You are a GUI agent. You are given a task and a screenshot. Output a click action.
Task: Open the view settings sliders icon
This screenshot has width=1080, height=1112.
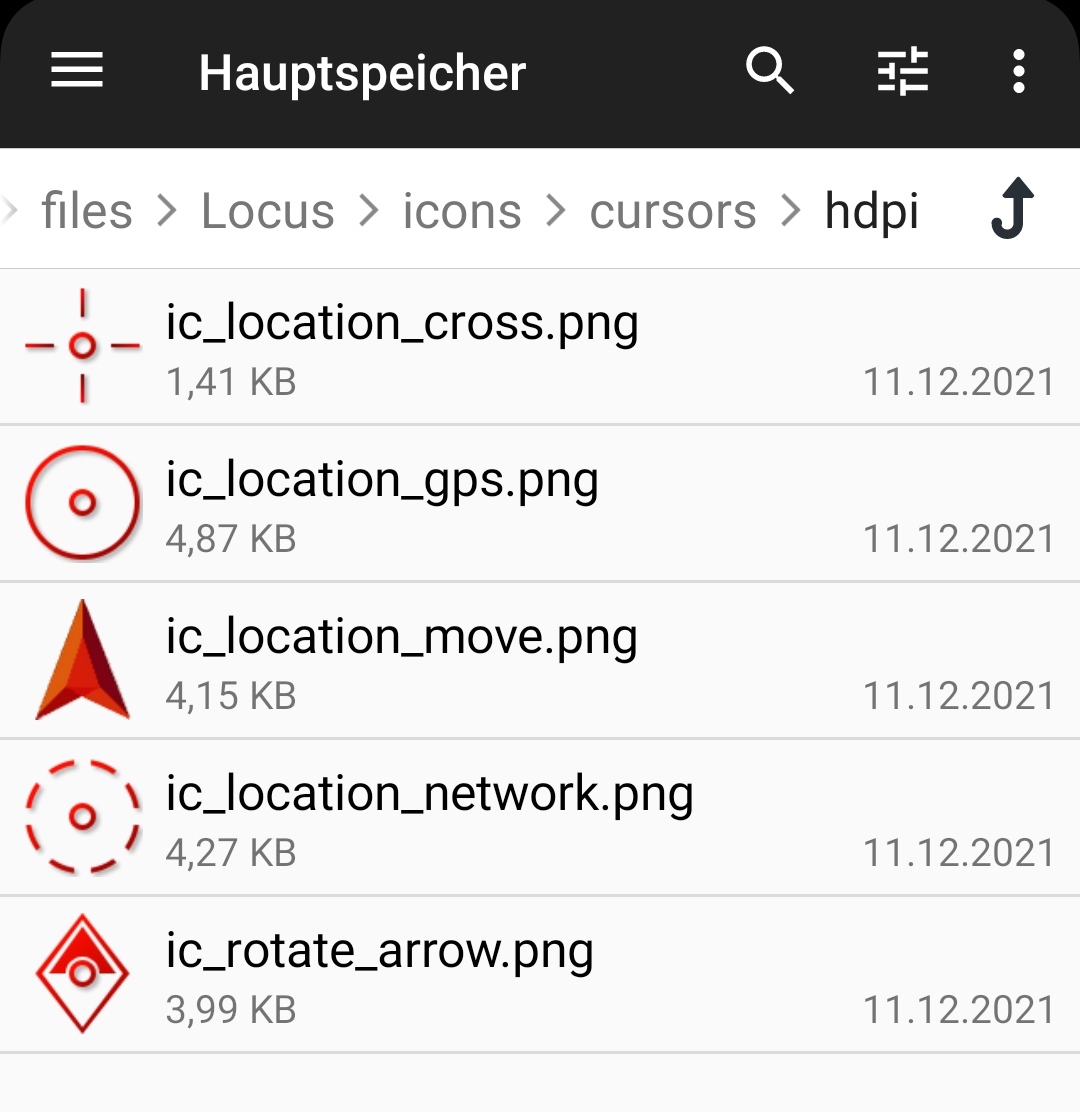pos(902,72)
